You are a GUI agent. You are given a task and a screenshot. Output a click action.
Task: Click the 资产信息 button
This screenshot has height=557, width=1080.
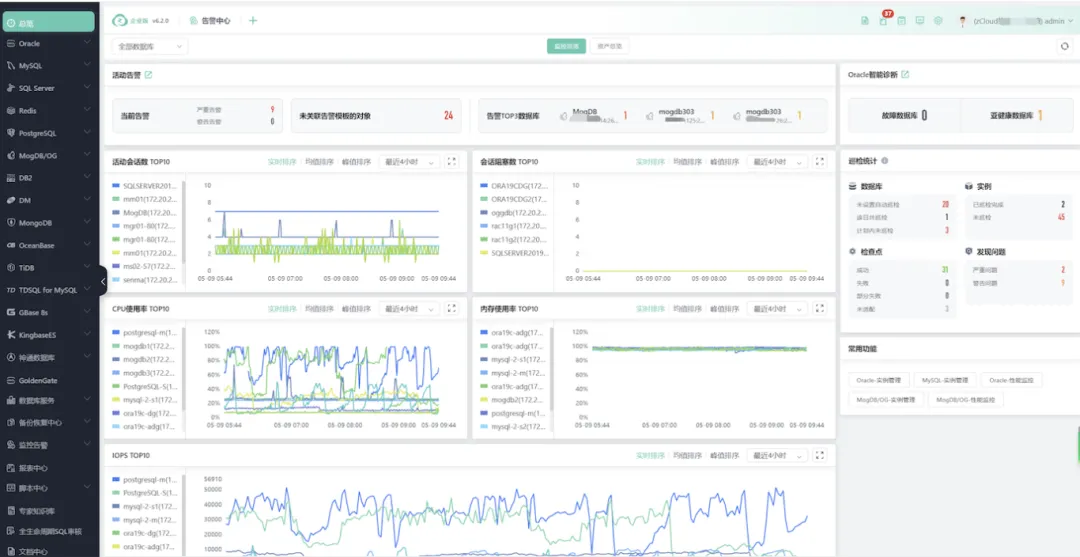coord(609,46)
